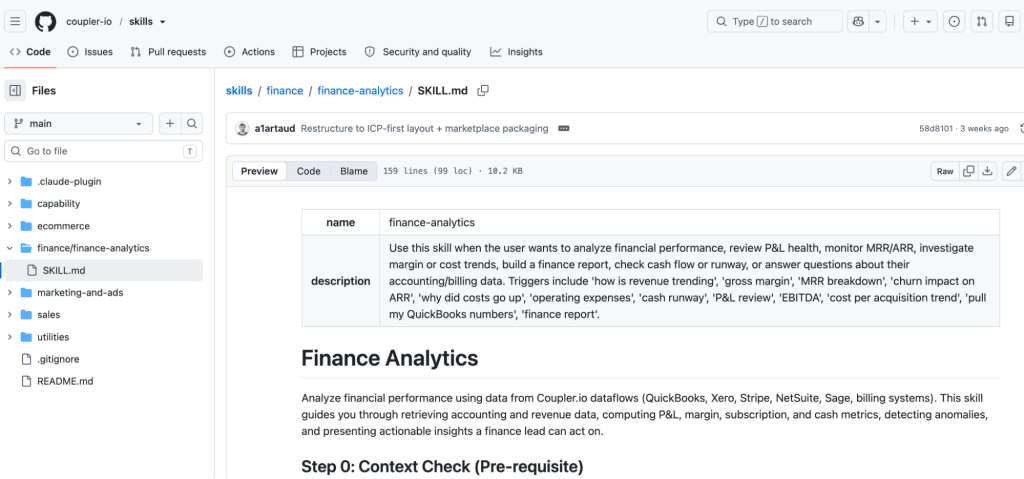Expand the utilities folder
The width and height of the screenshot is (1024, 479).
10,337
